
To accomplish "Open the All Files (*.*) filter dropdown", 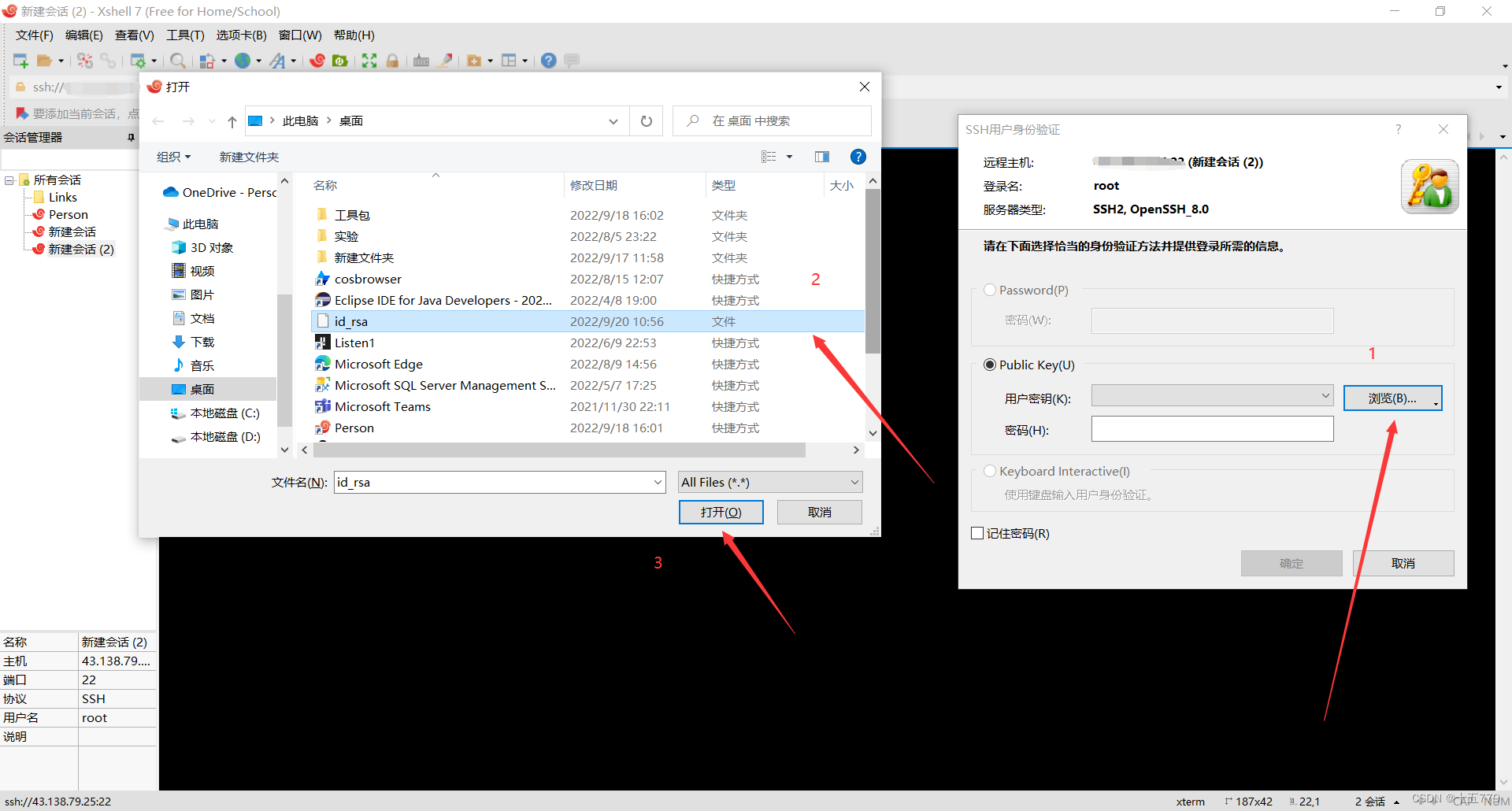I will tap(770, 482).
